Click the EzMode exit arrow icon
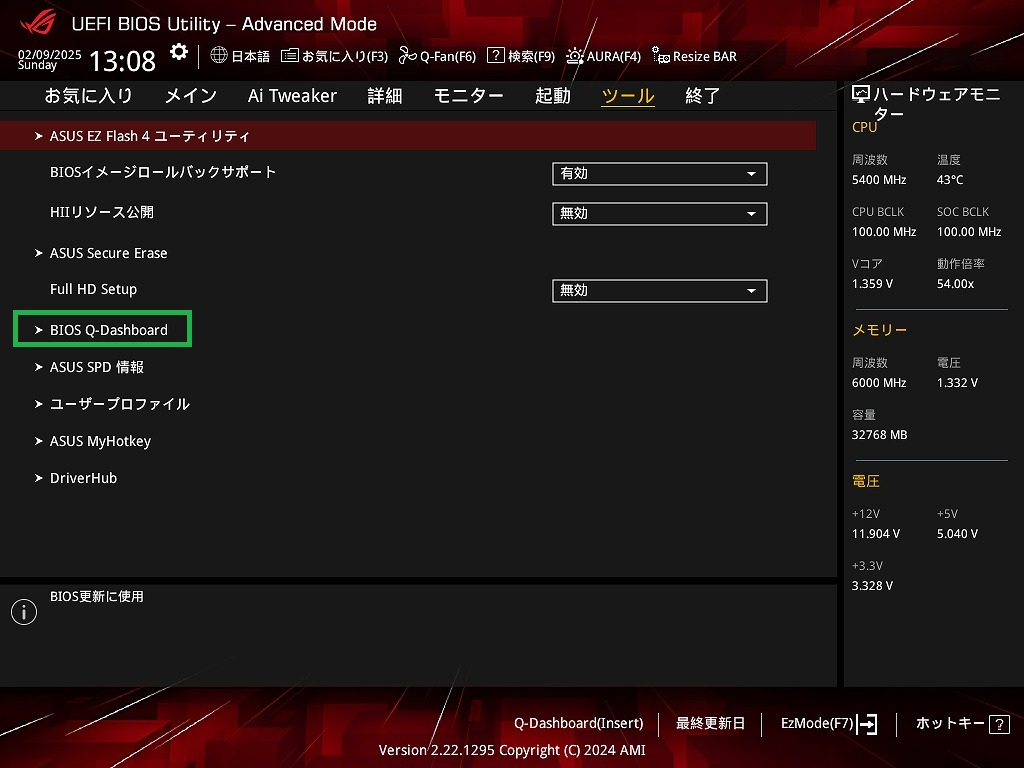This screenshot has height=768, width=1024. 867,724
